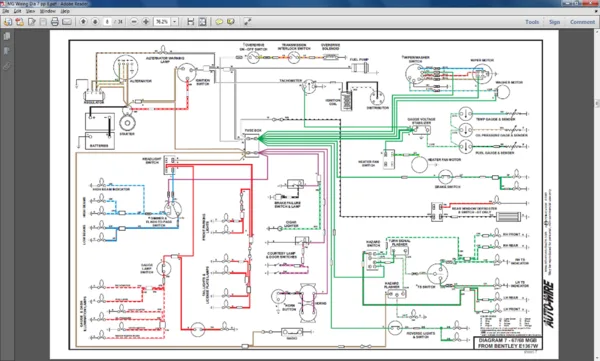
Task: Click the STARTER label in the diagram
Action: [127, 134]
